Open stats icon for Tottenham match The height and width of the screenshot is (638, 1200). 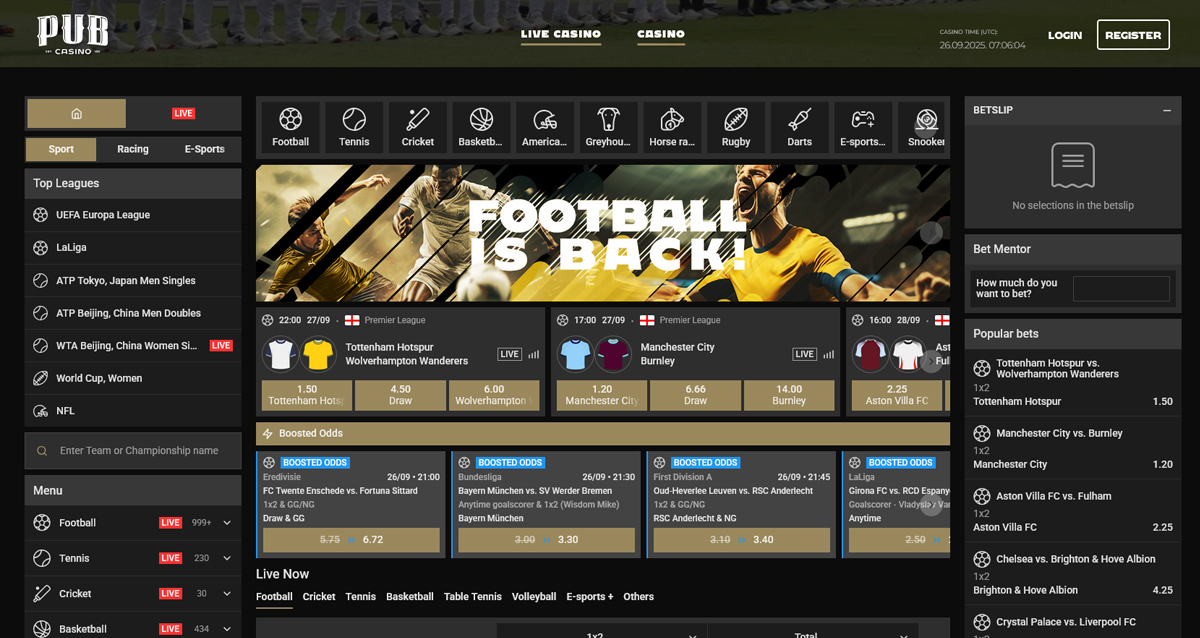pyautogui.click(x=533, y=354)
